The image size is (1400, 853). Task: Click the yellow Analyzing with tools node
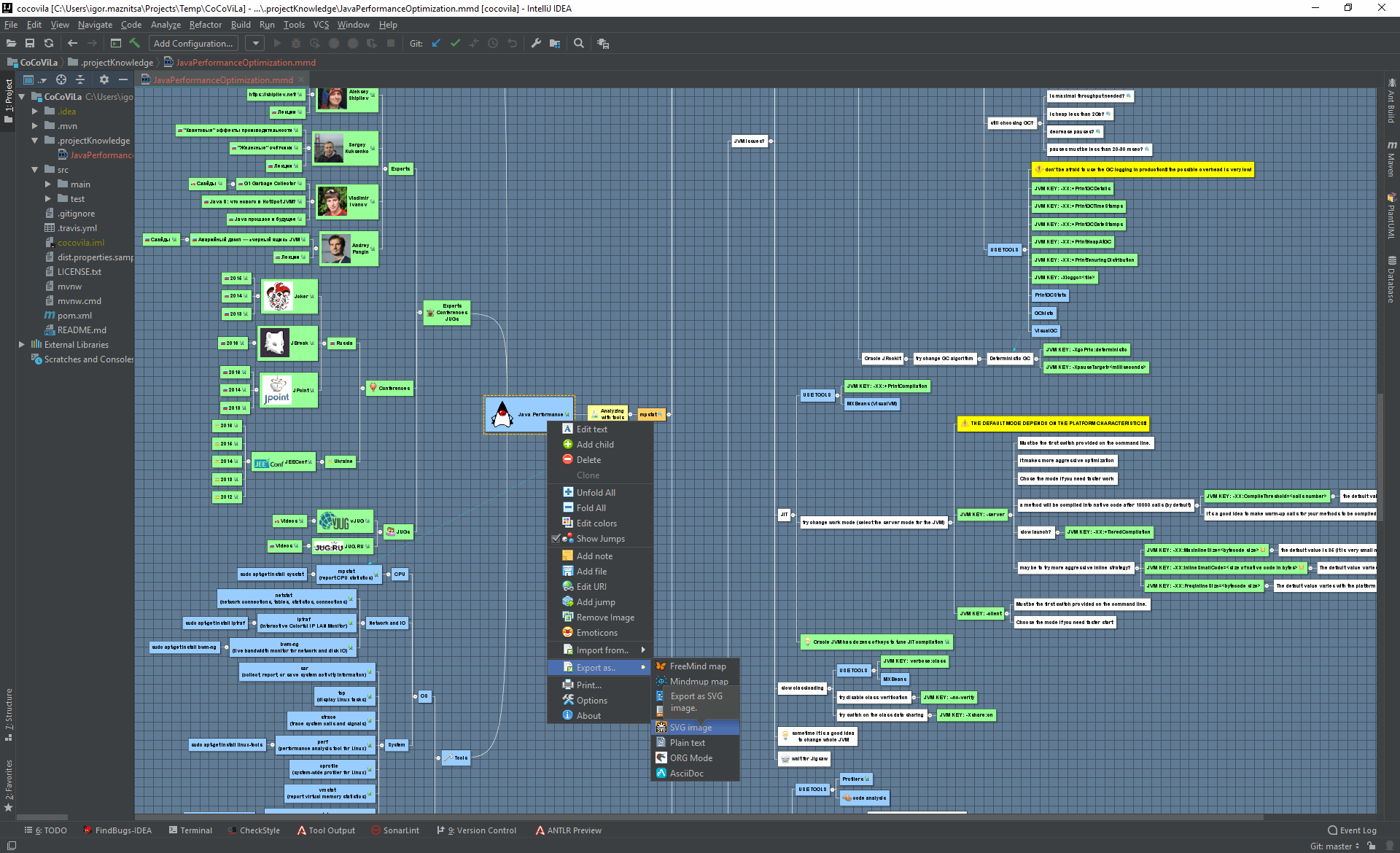click(x=607, y=414)
